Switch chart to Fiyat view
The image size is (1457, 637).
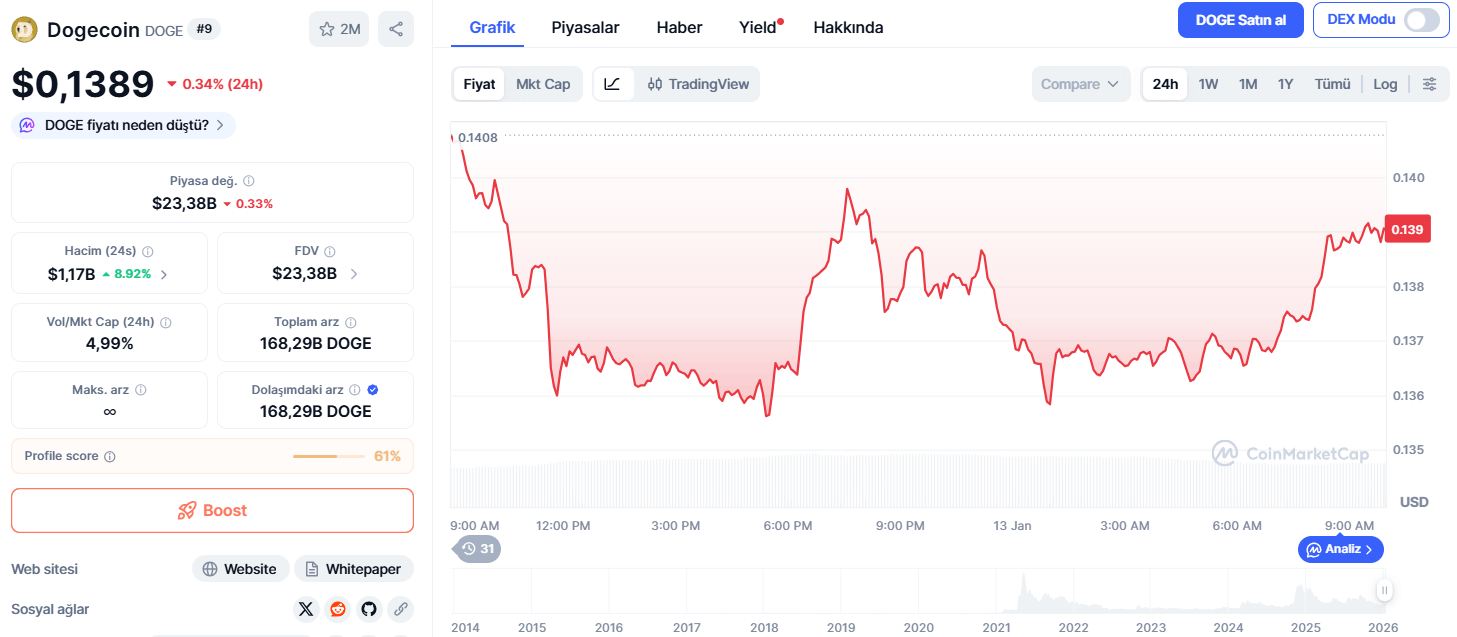tap(479, 84)
